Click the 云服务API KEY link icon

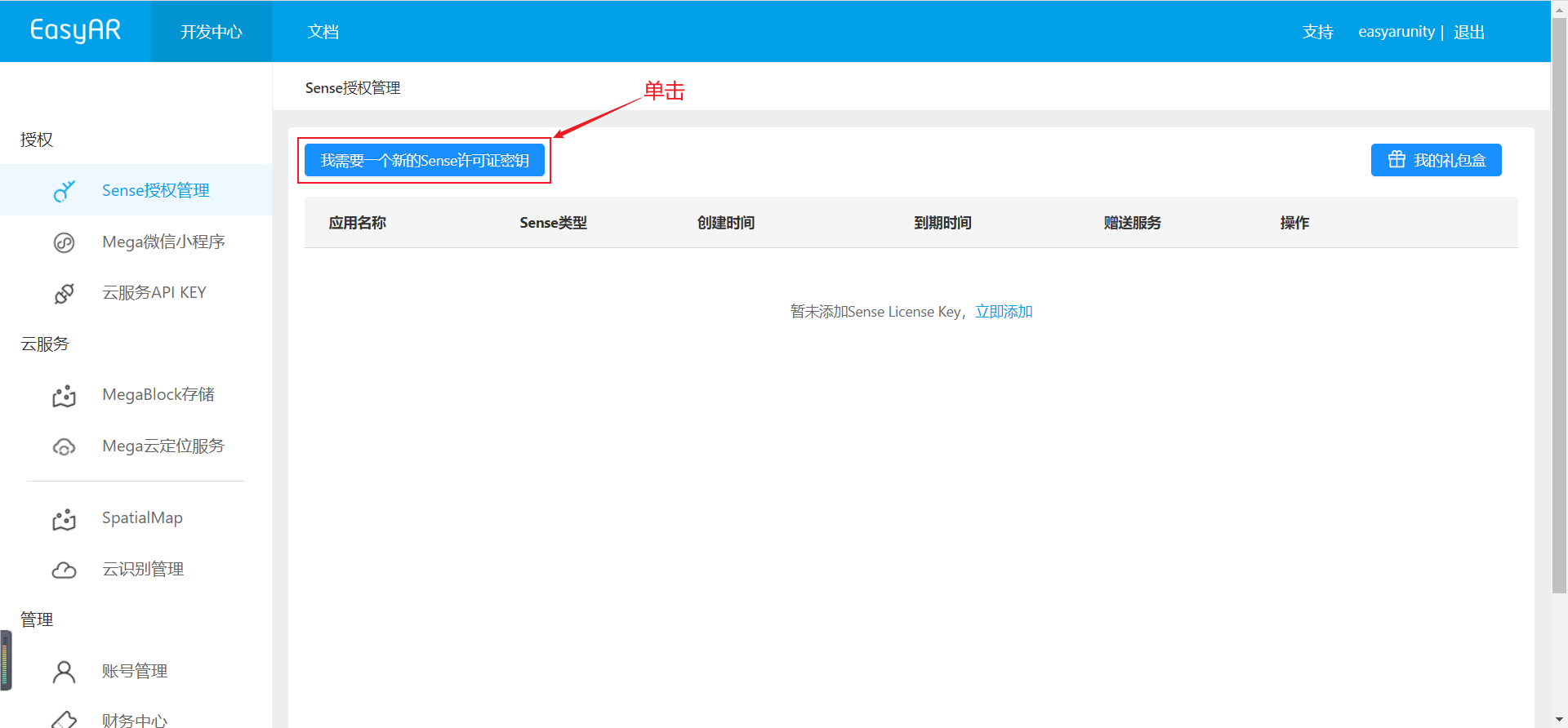(x=64, y=293)
